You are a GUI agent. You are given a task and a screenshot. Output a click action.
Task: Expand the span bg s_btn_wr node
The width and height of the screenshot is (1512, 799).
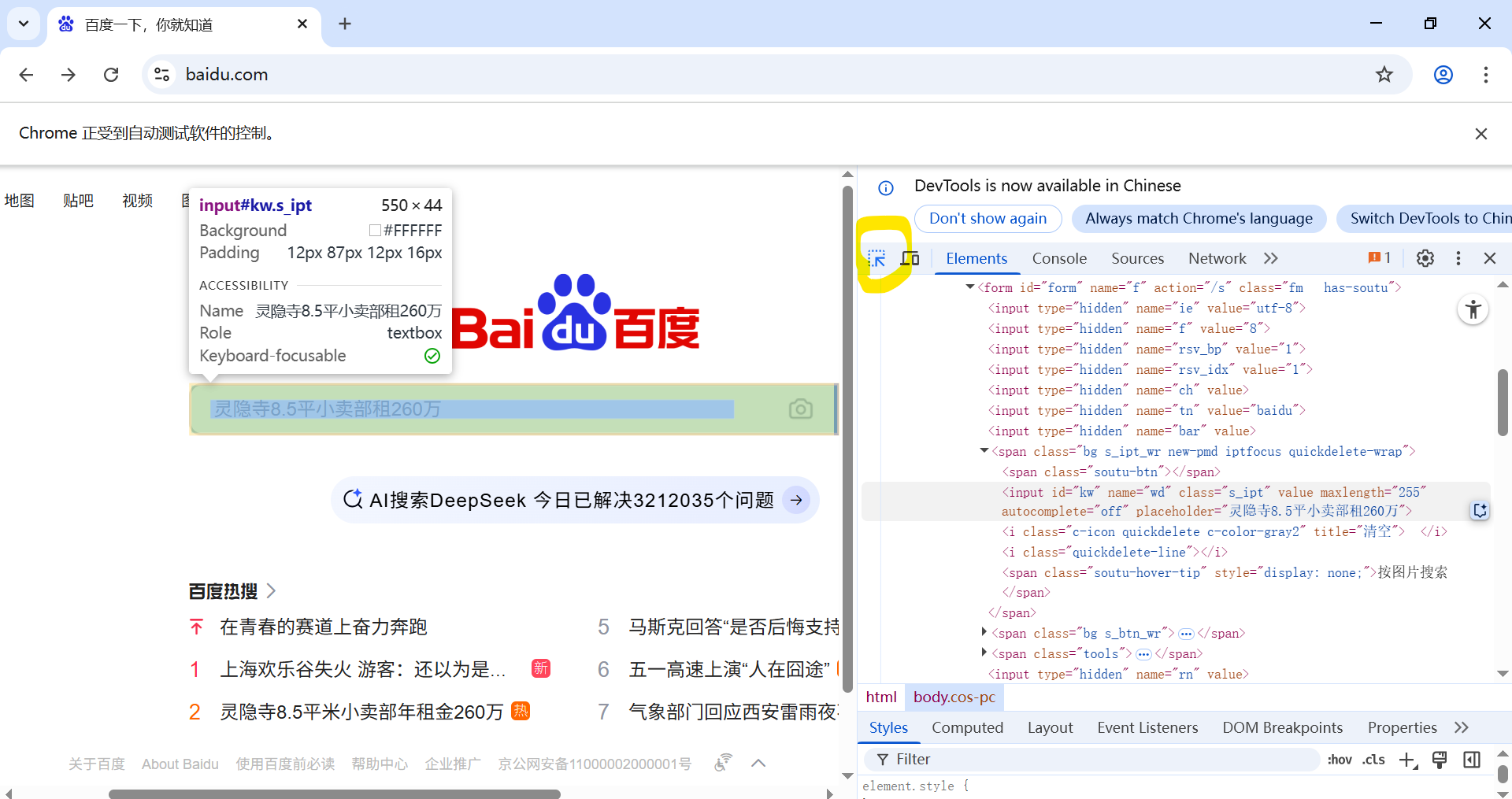click(984, 632)
